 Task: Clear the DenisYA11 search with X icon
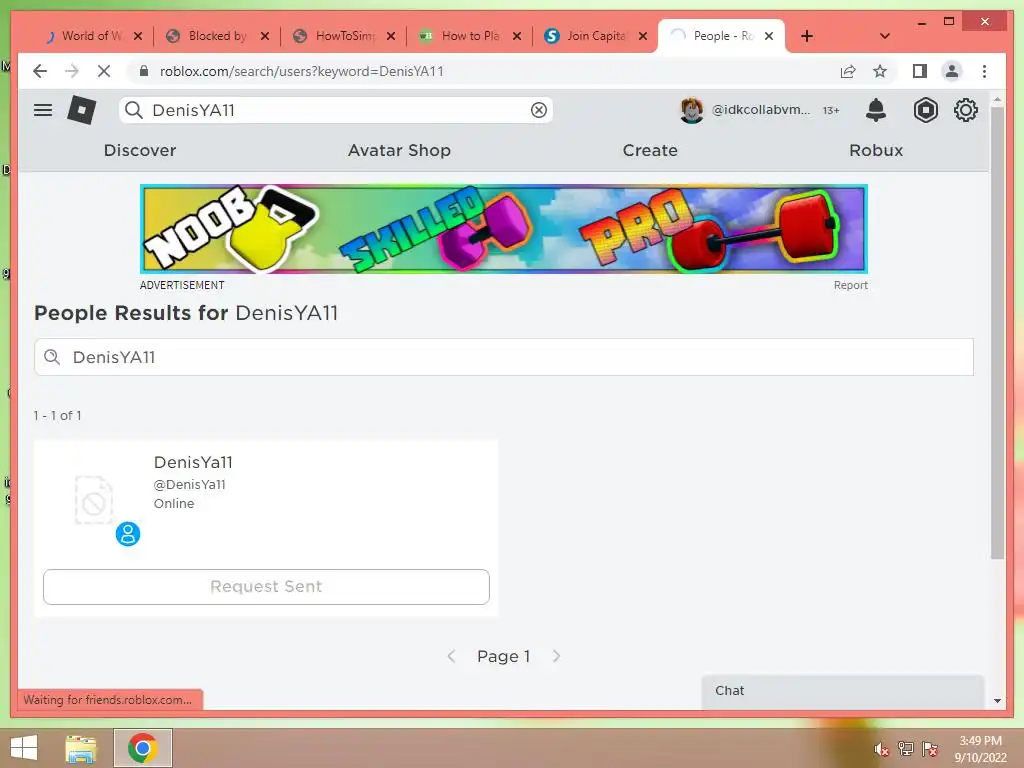point(539,110)
